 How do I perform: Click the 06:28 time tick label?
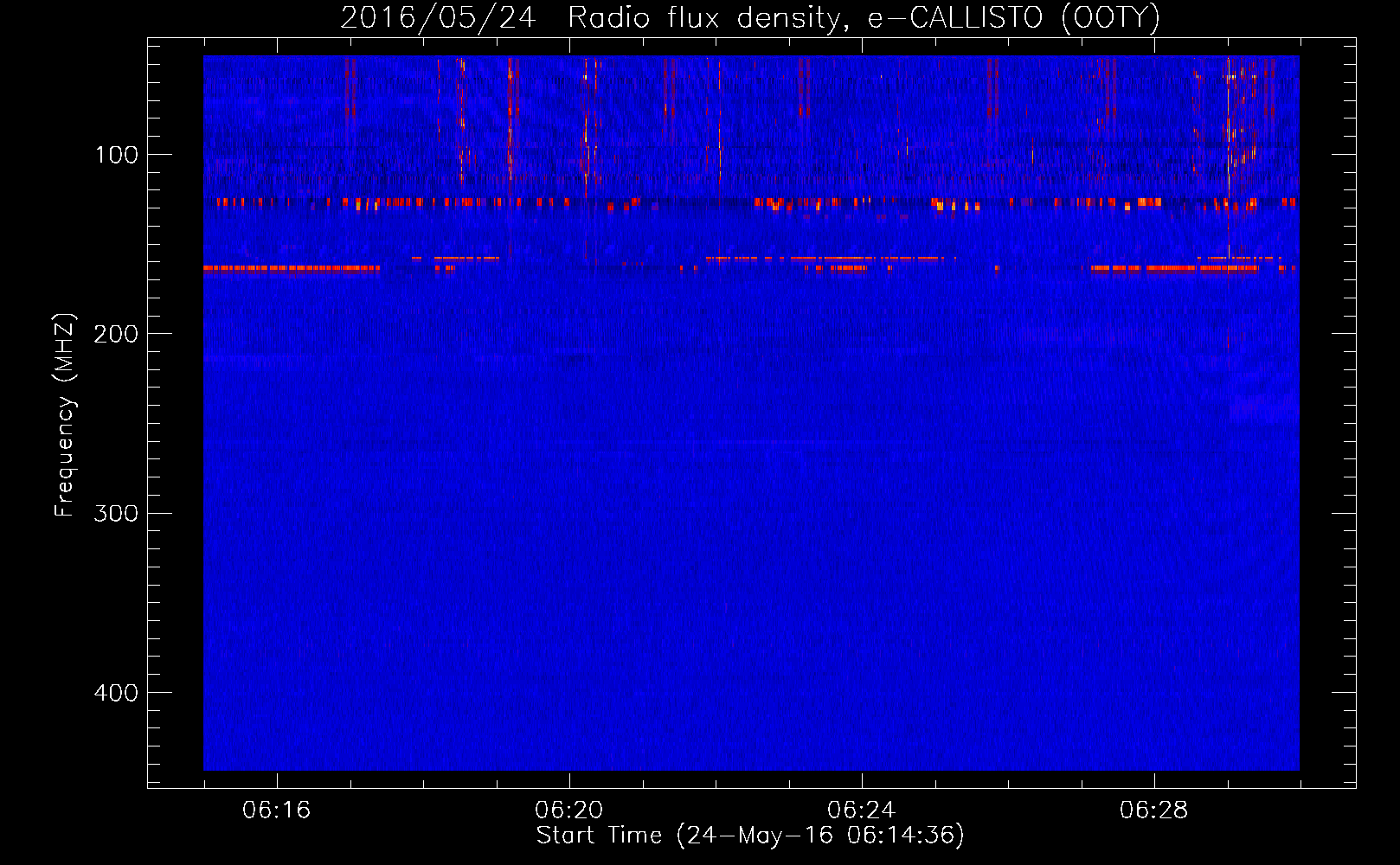pos(1154,811)
